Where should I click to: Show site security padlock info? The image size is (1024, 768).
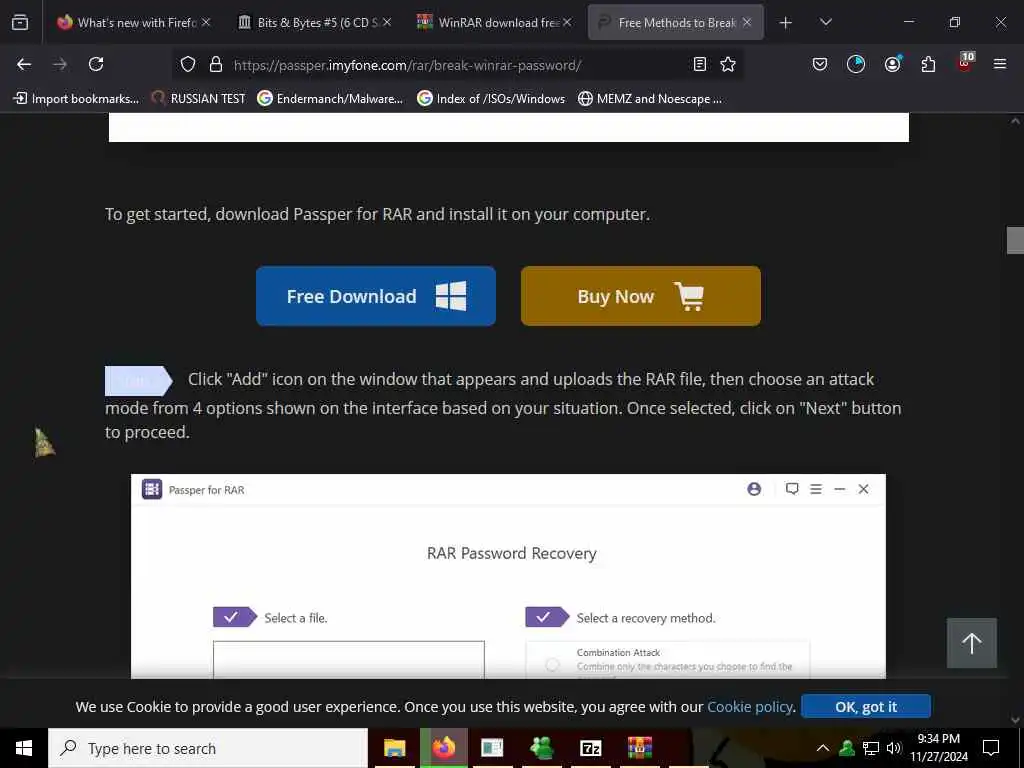click(x=216, y=64)
